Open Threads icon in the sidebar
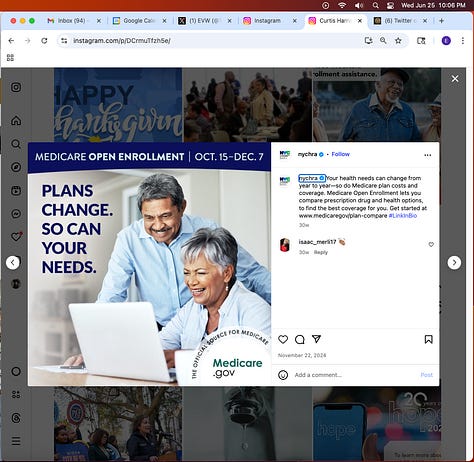 pos(16,418)
